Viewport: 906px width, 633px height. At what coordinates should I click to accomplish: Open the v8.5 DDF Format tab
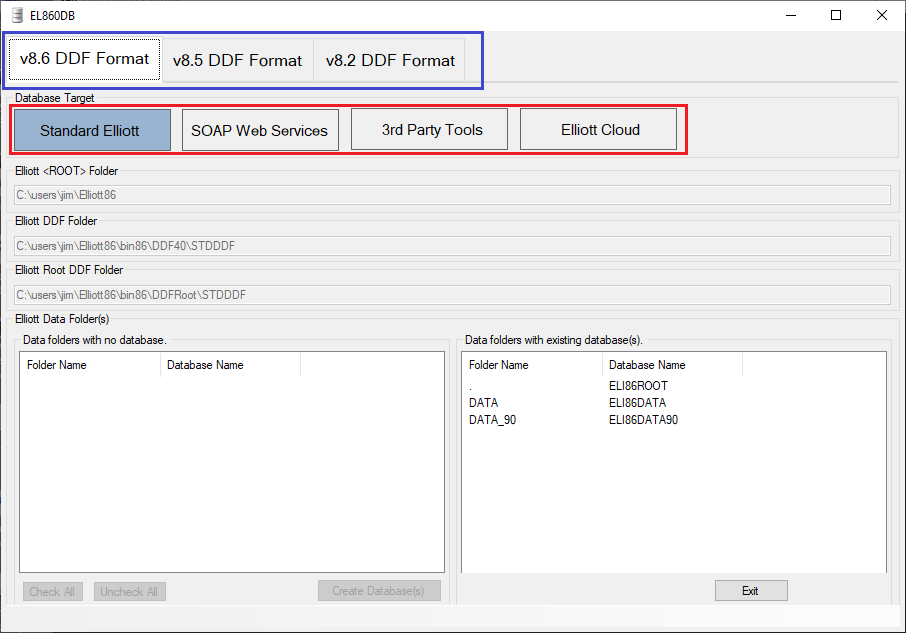237,61
